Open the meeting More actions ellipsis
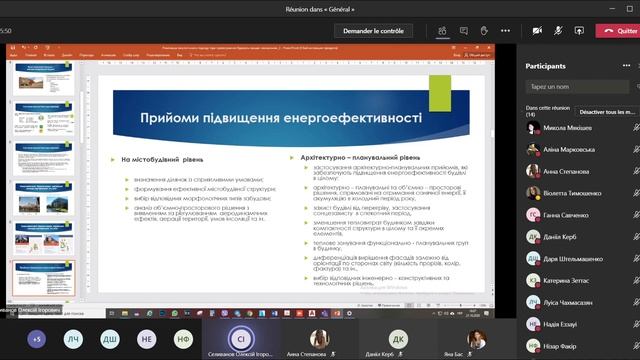The width and height of the screenshot is (640, 360). [x=505, y=31]
